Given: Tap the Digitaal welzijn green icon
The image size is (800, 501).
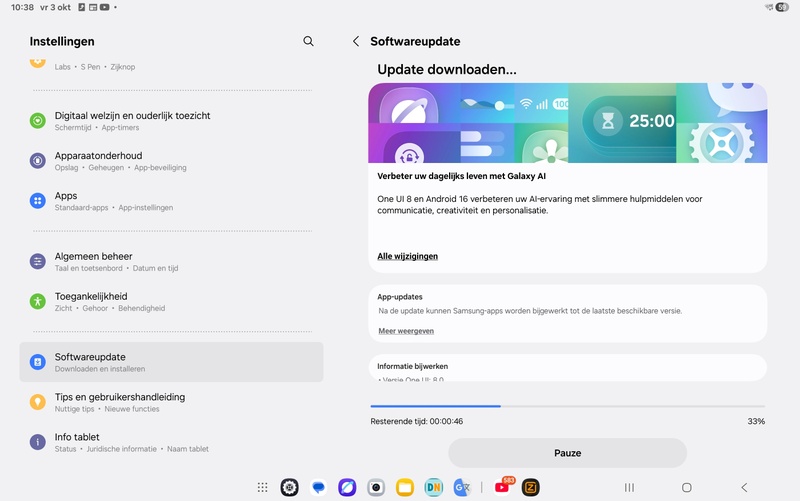Looking at the screenshot, I should pyautogui.click(x=38, y=121).
